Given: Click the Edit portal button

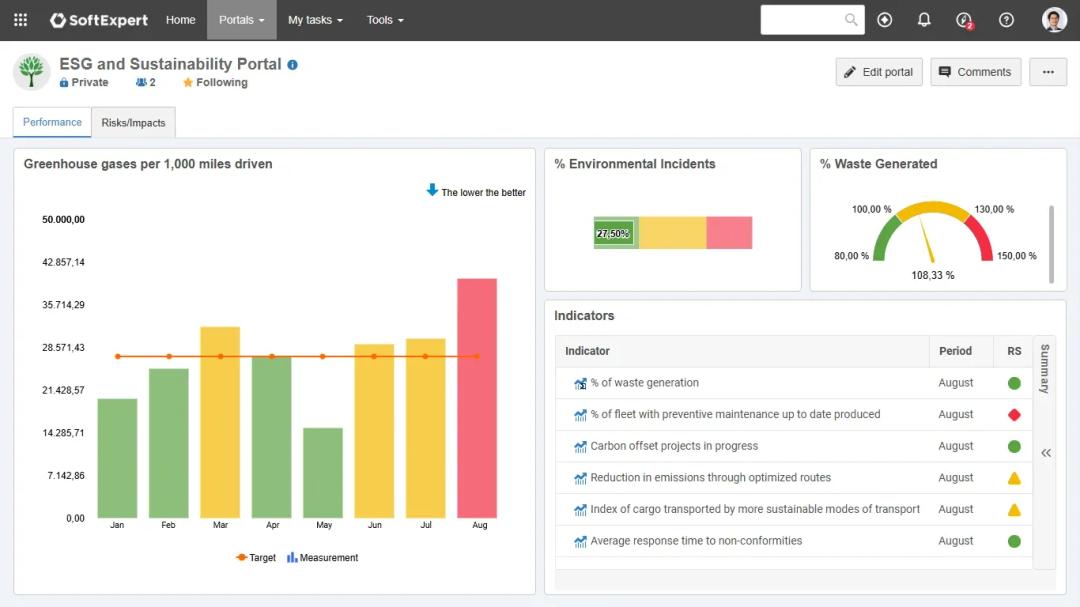Looking at the screenshot, I should (x=879, y=72).
